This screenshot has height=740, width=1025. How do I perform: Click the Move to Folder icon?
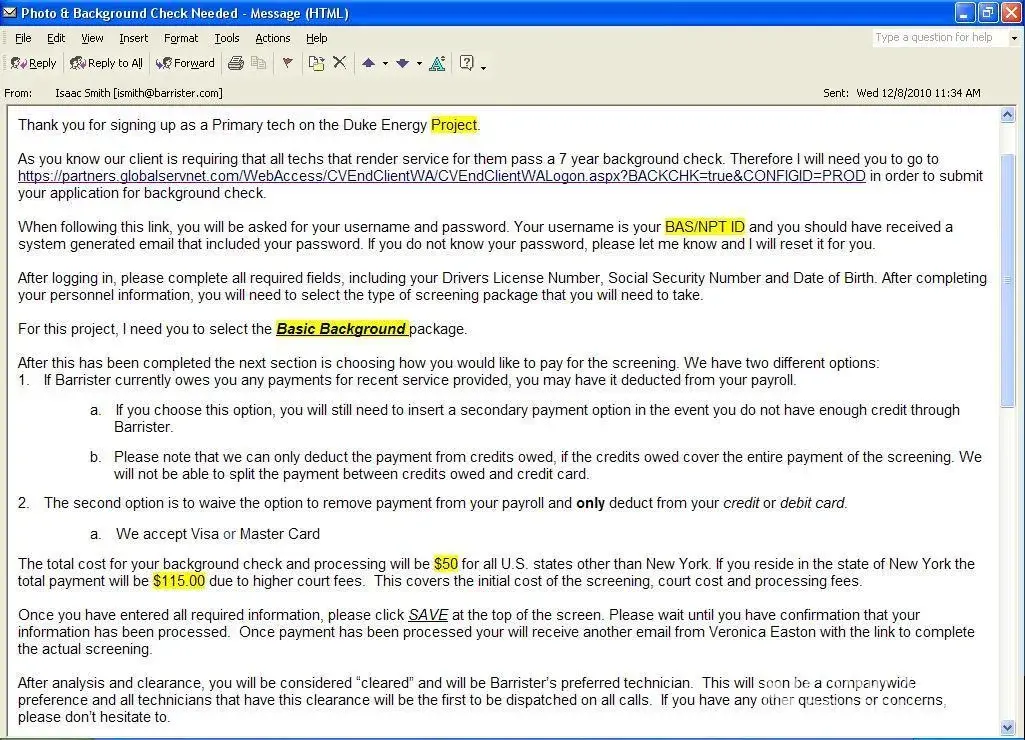[x=316, y=63]
